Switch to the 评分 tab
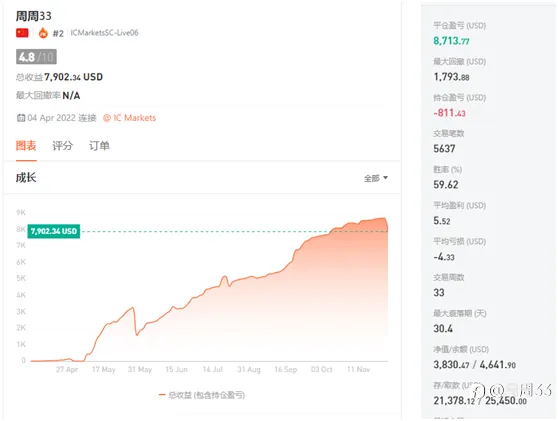The image size is (558, 421). [63, 146]
